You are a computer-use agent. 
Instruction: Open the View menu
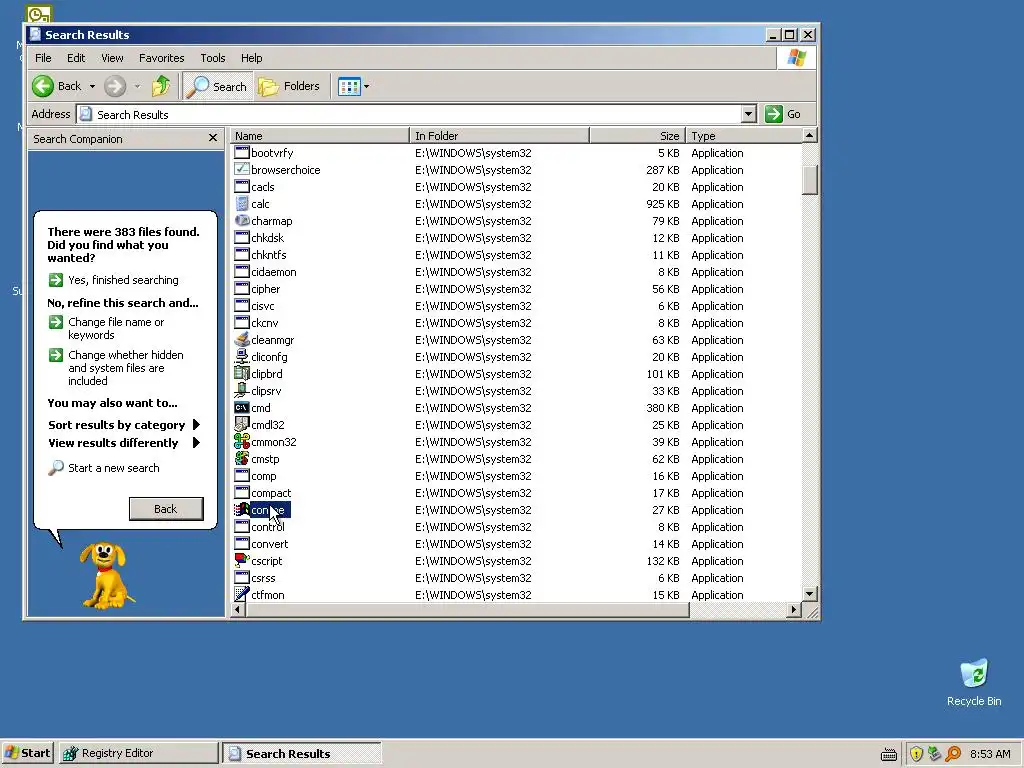(x=112, y=58)
